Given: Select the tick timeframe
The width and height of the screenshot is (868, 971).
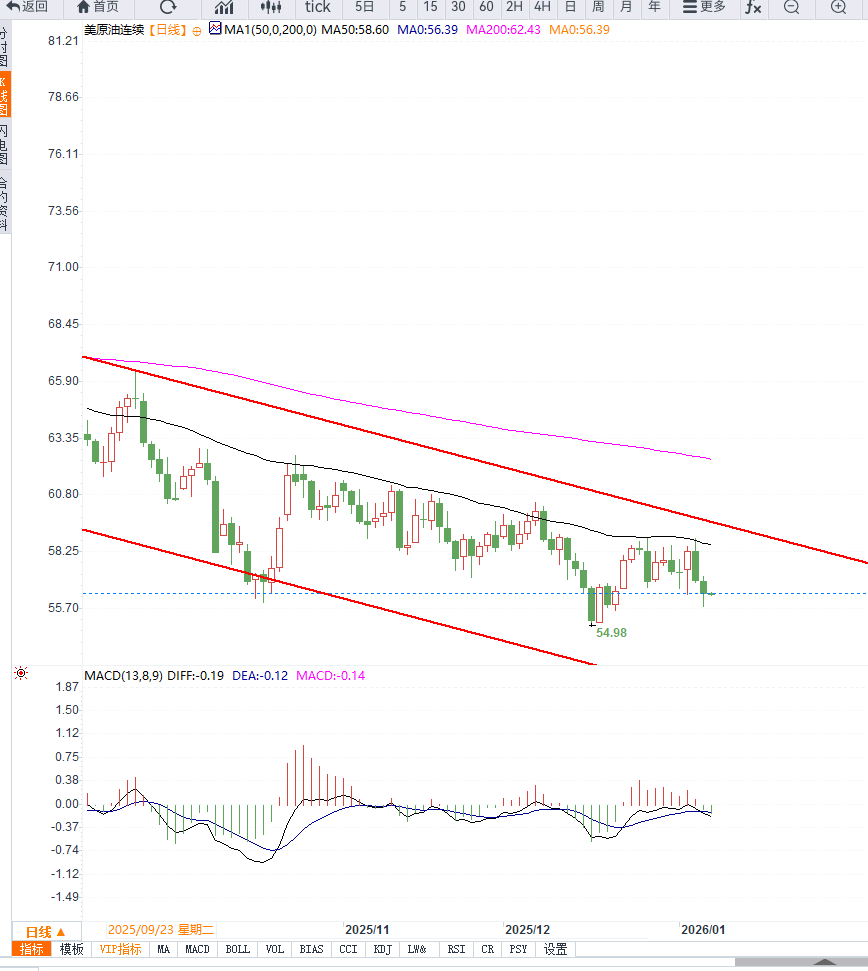Looking at the screenshot, I should [318, 7].
